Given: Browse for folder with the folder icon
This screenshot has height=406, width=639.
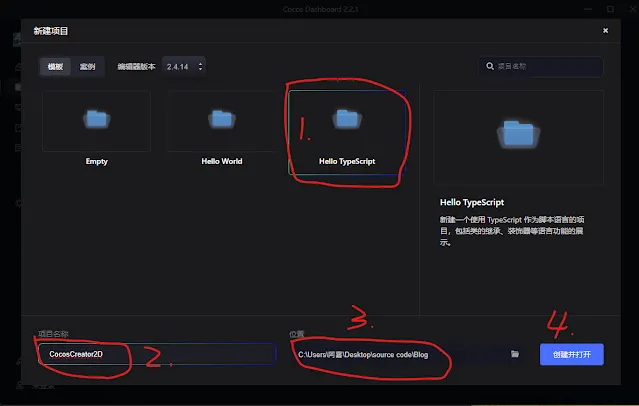Looking at the screenshot, I should (x=515, y=354).
